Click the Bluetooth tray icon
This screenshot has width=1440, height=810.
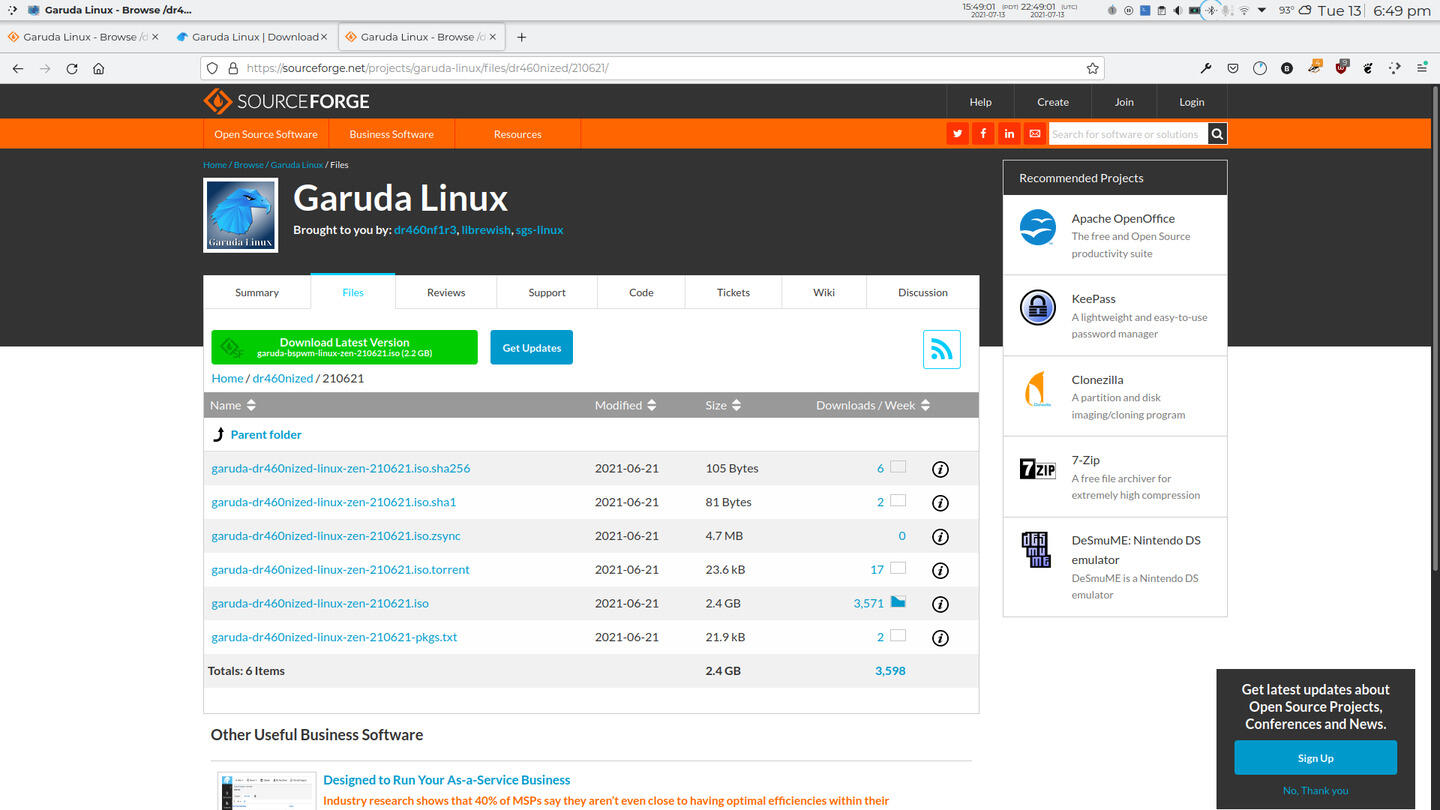click(1211, 10)
